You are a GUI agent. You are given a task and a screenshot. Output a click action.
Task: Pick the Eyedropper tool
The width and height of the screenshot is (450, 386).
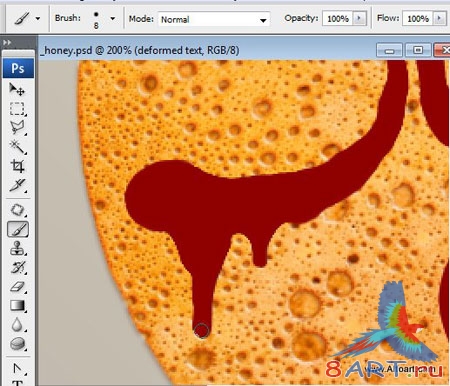click(x=17, y=185)
